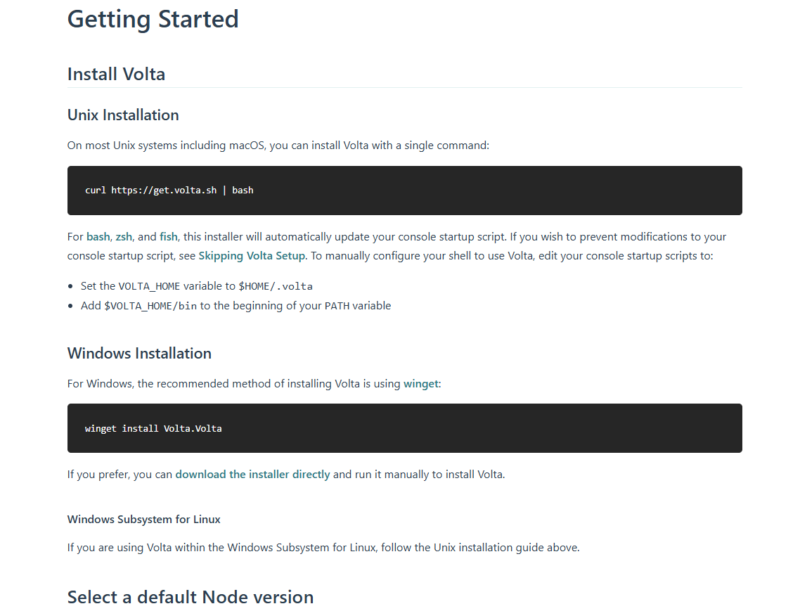Click the $VOLTA_HOME/bin inline code text

click(x=151, y=306)
